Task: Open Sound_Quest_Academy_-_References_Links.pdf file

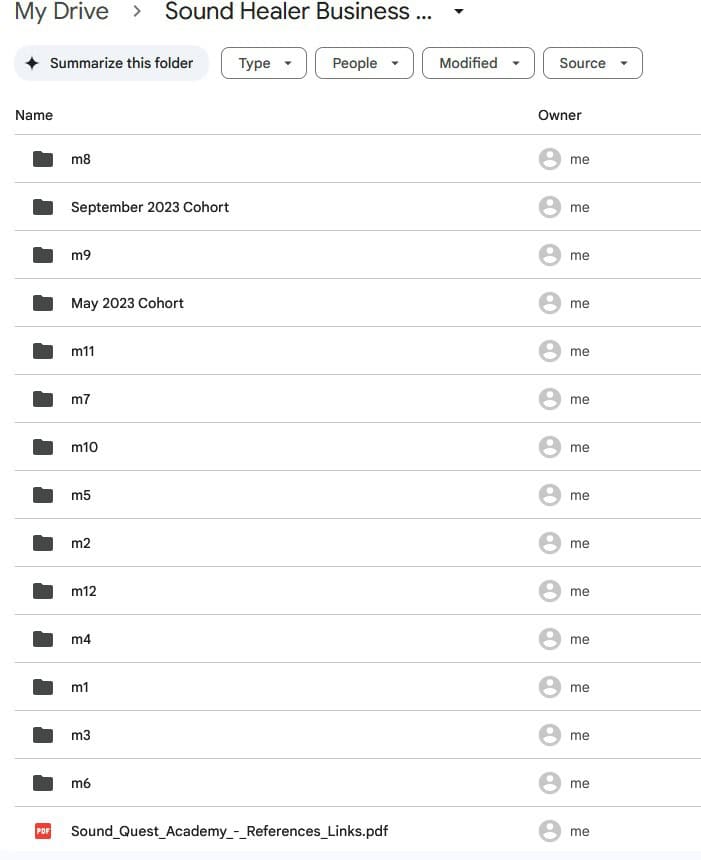Action: (229, 831)
